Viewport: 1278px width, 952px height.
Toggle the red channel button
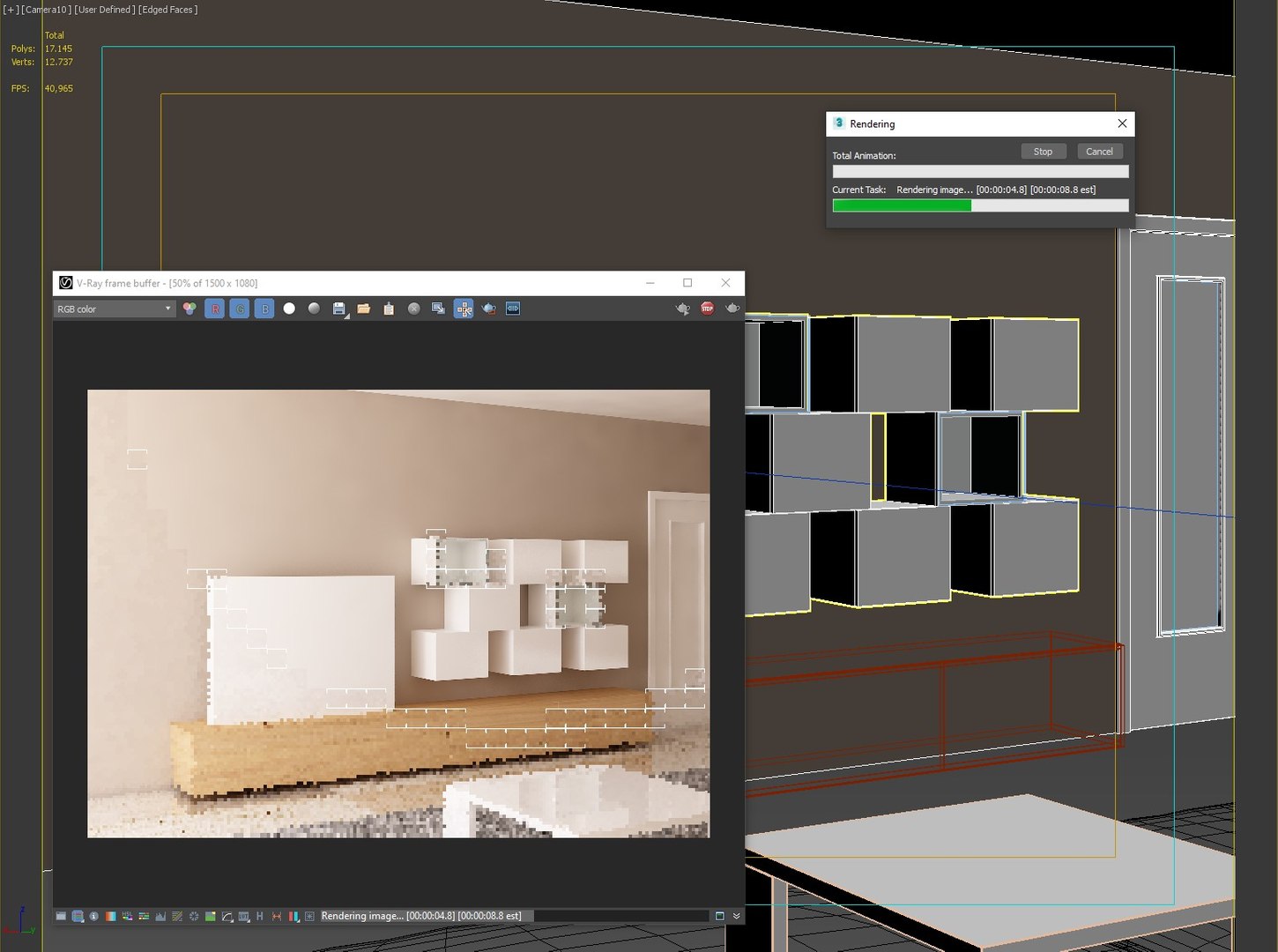pyautogui.click(x=215, y=309)
